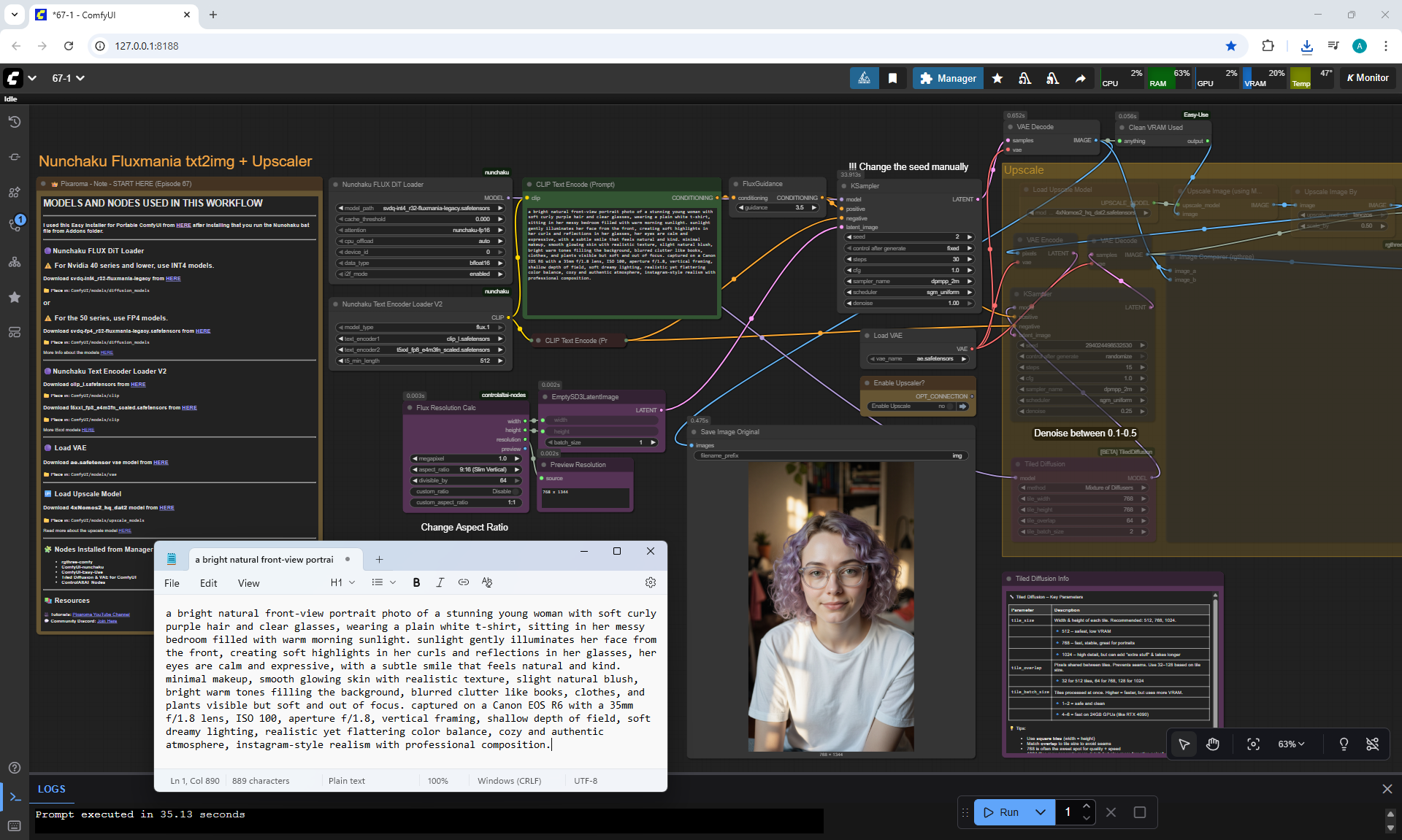Expand the Run button options arrow

pyautogui.click(x=1041, y=812)
